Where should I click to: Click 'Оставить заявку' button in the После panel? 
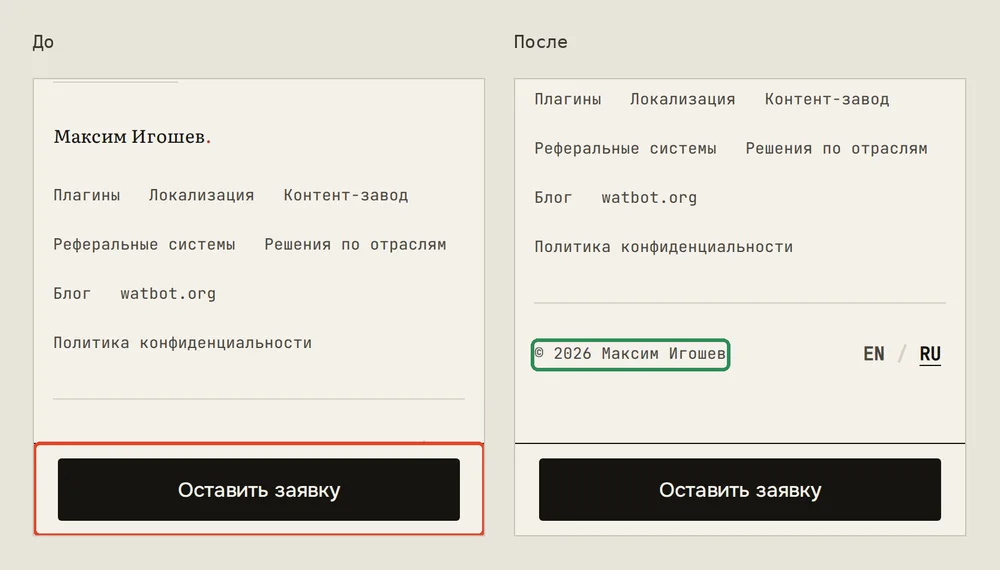[740, 490]
